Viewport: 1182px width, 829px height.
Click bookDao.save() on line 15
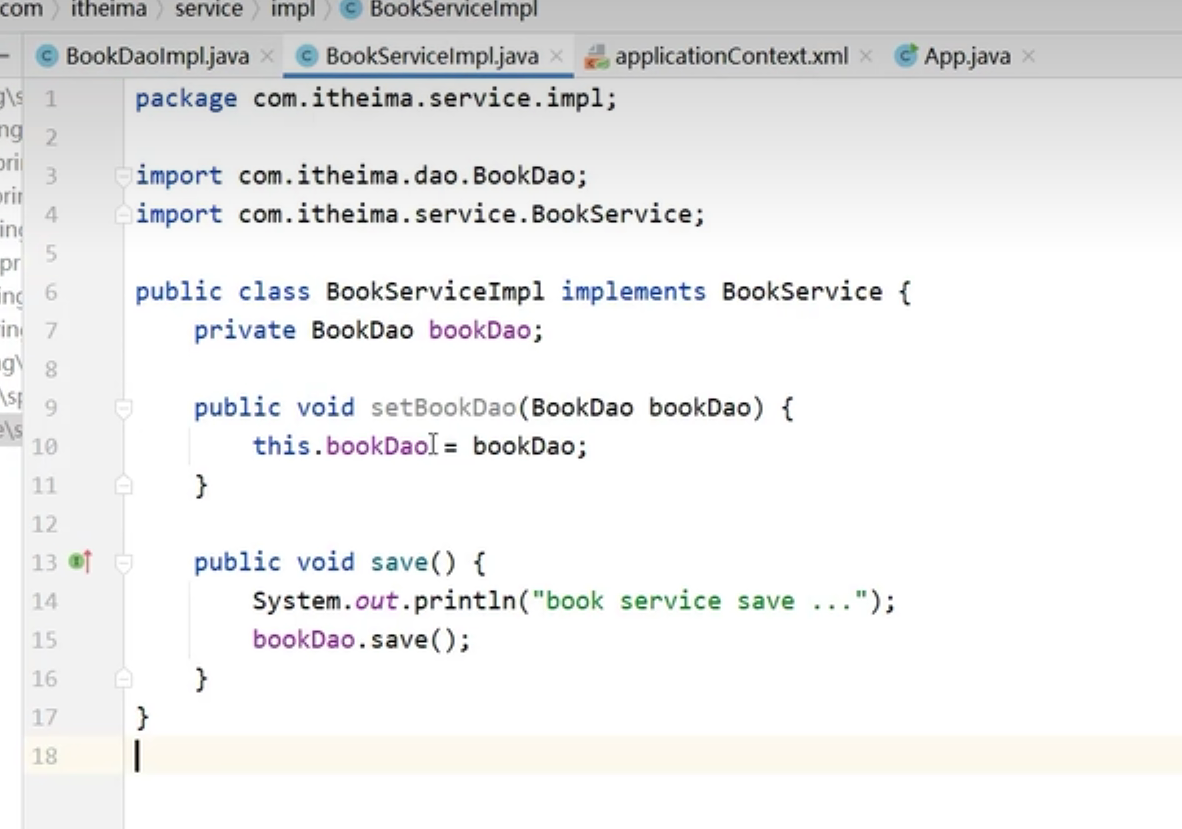(354, 640)
